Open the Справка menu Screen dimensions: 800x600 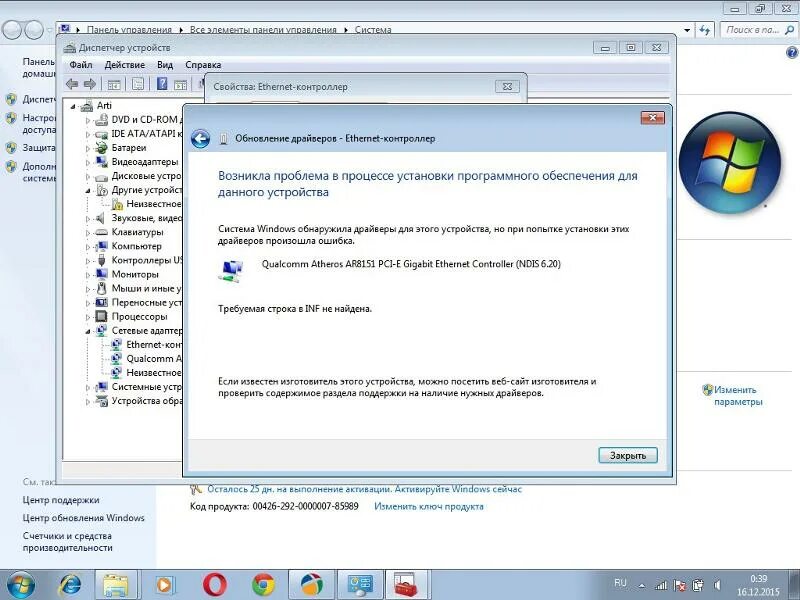click(x=203, y=65)
